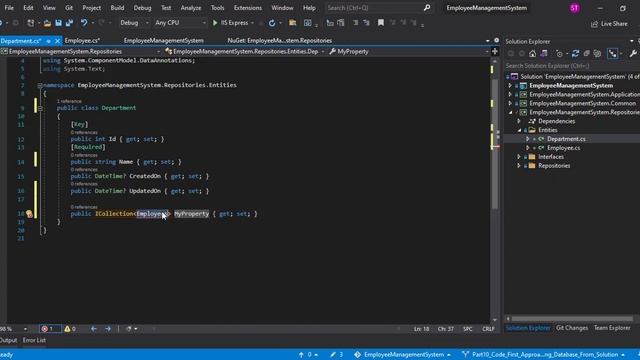Open the MyProperty member navigation dropdown
This screenshot has width=640, height=360.
tap(409, 51)
